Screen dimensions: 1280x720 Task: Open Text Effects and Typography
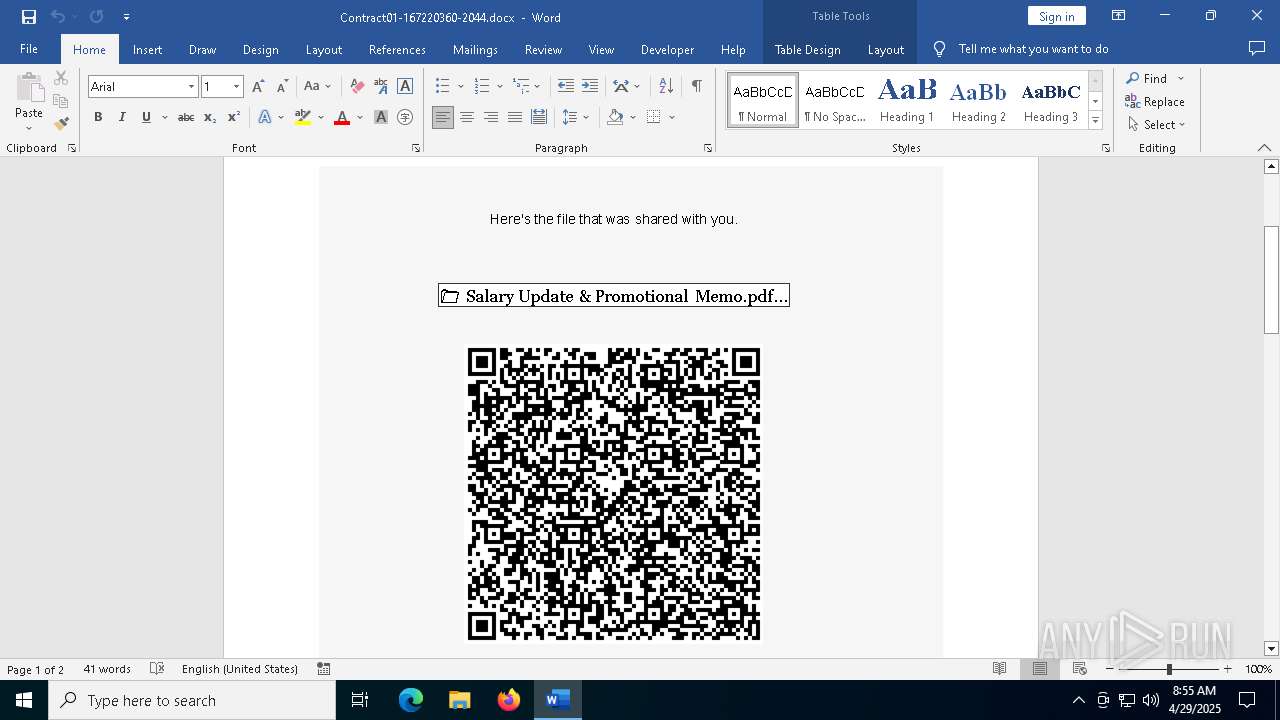pos(265,117)
